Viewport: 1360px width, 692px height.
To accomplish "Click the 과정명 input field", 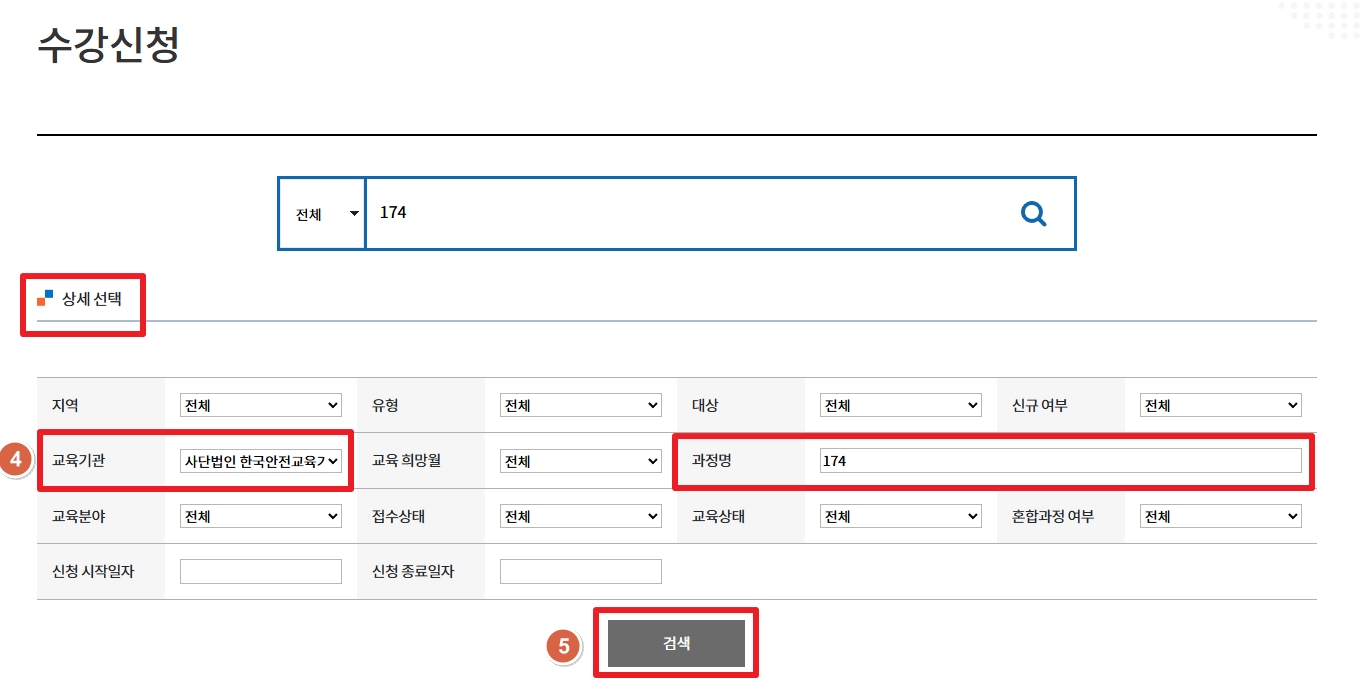I will pos(1059,461).
